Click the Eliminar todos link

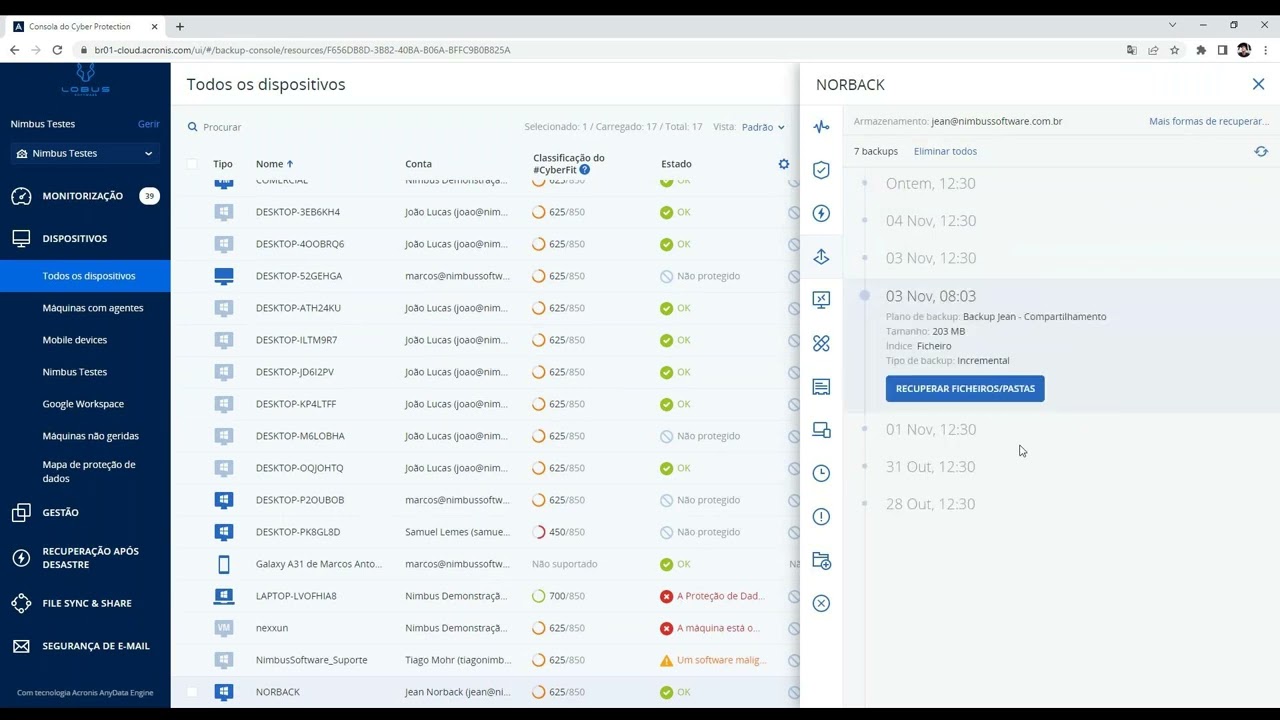tap(945, 151)
